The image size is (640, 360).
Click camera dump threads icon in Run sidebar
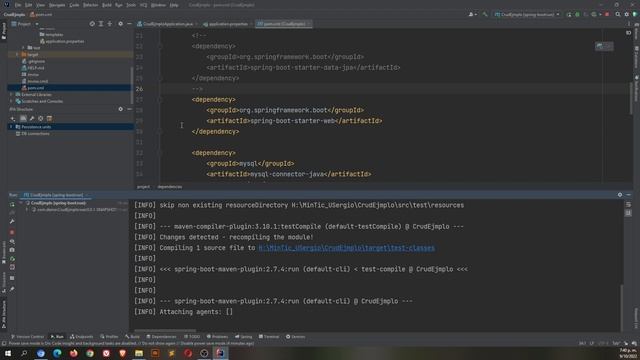(x=12, y=250)
